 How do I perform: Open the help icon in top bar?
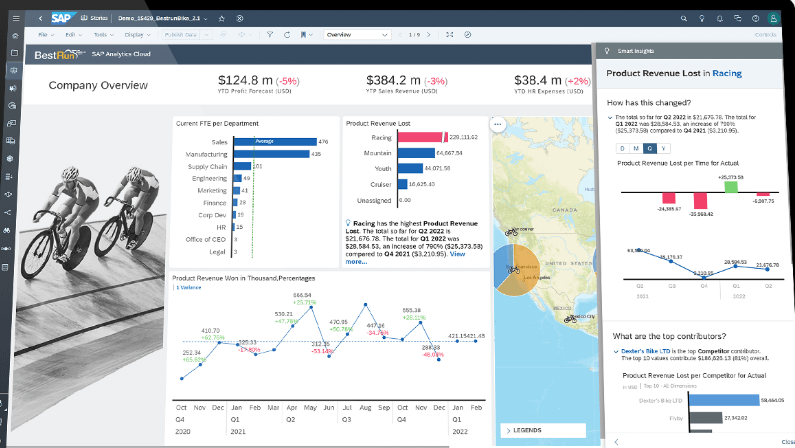pos(755,18)
